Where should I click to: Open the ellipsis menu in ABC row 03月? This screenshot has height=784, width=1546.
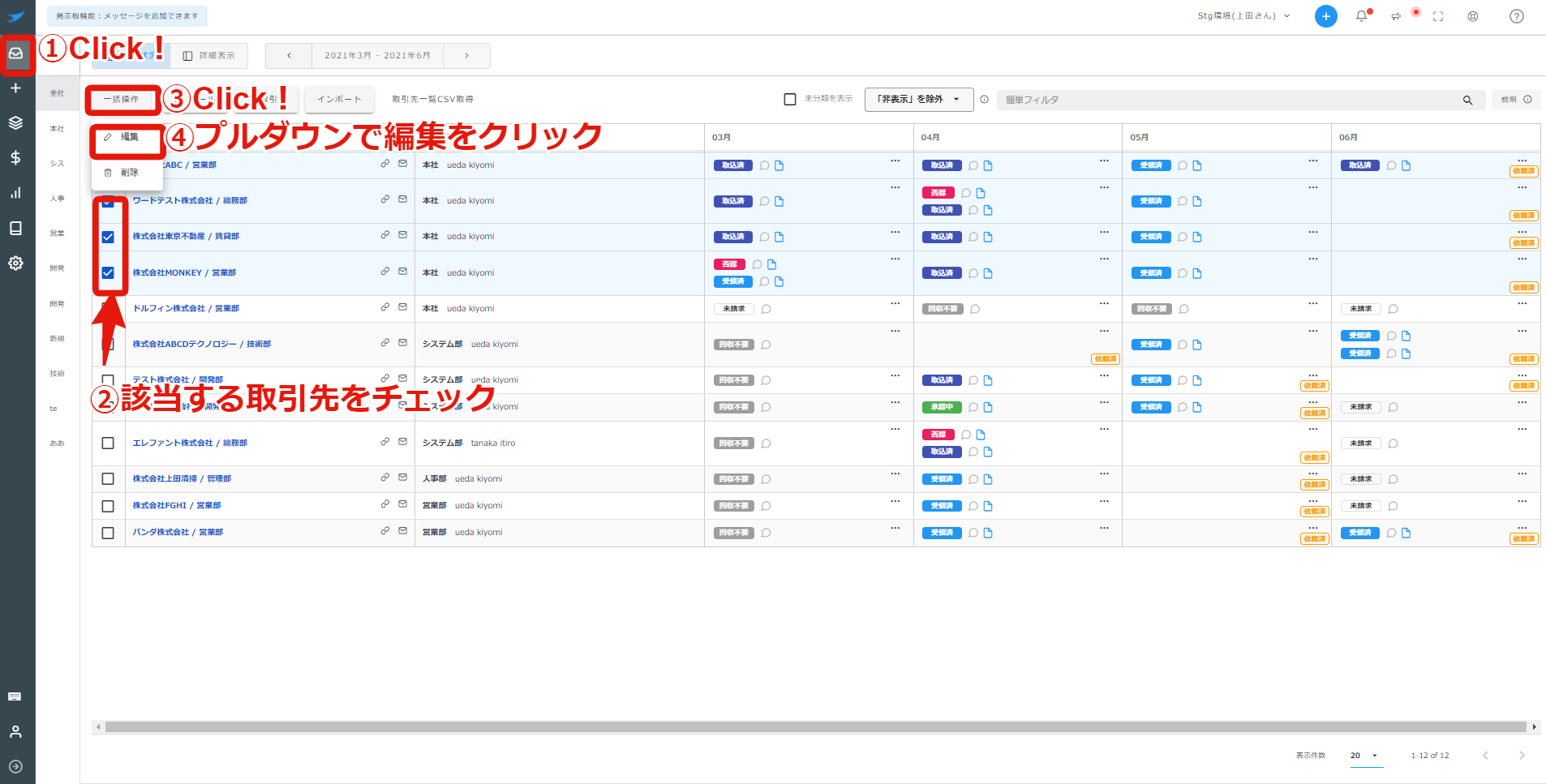(895, 161)
